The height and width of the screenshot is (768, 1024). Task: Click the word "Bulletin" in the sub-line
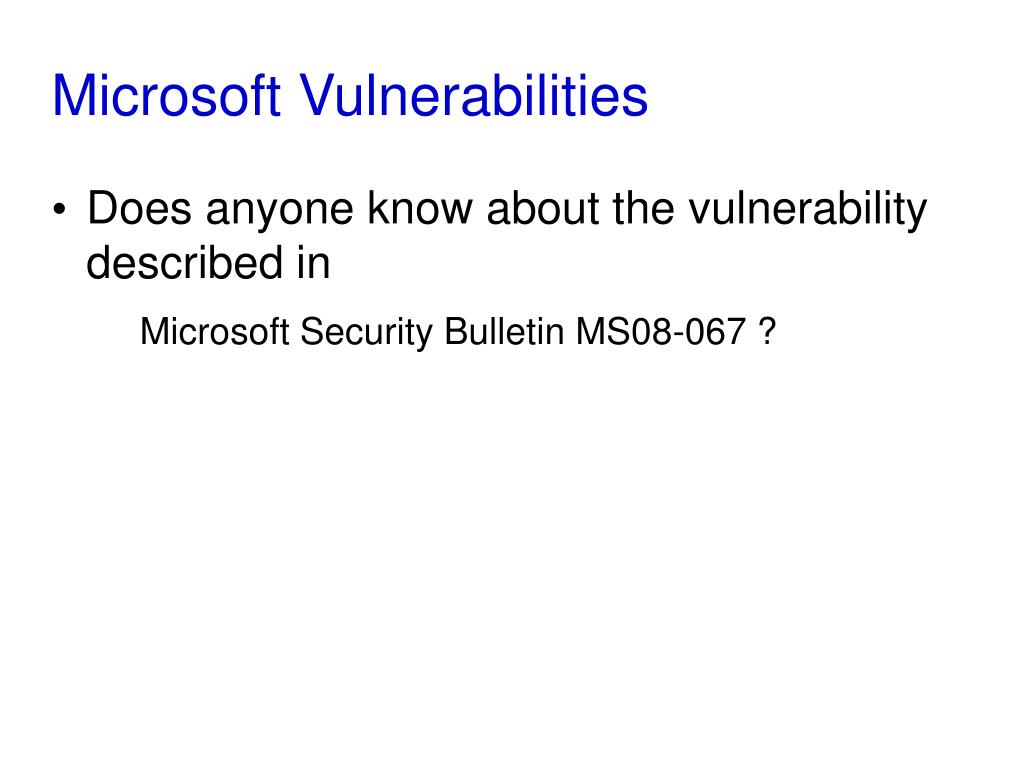[x=504, y=331]
